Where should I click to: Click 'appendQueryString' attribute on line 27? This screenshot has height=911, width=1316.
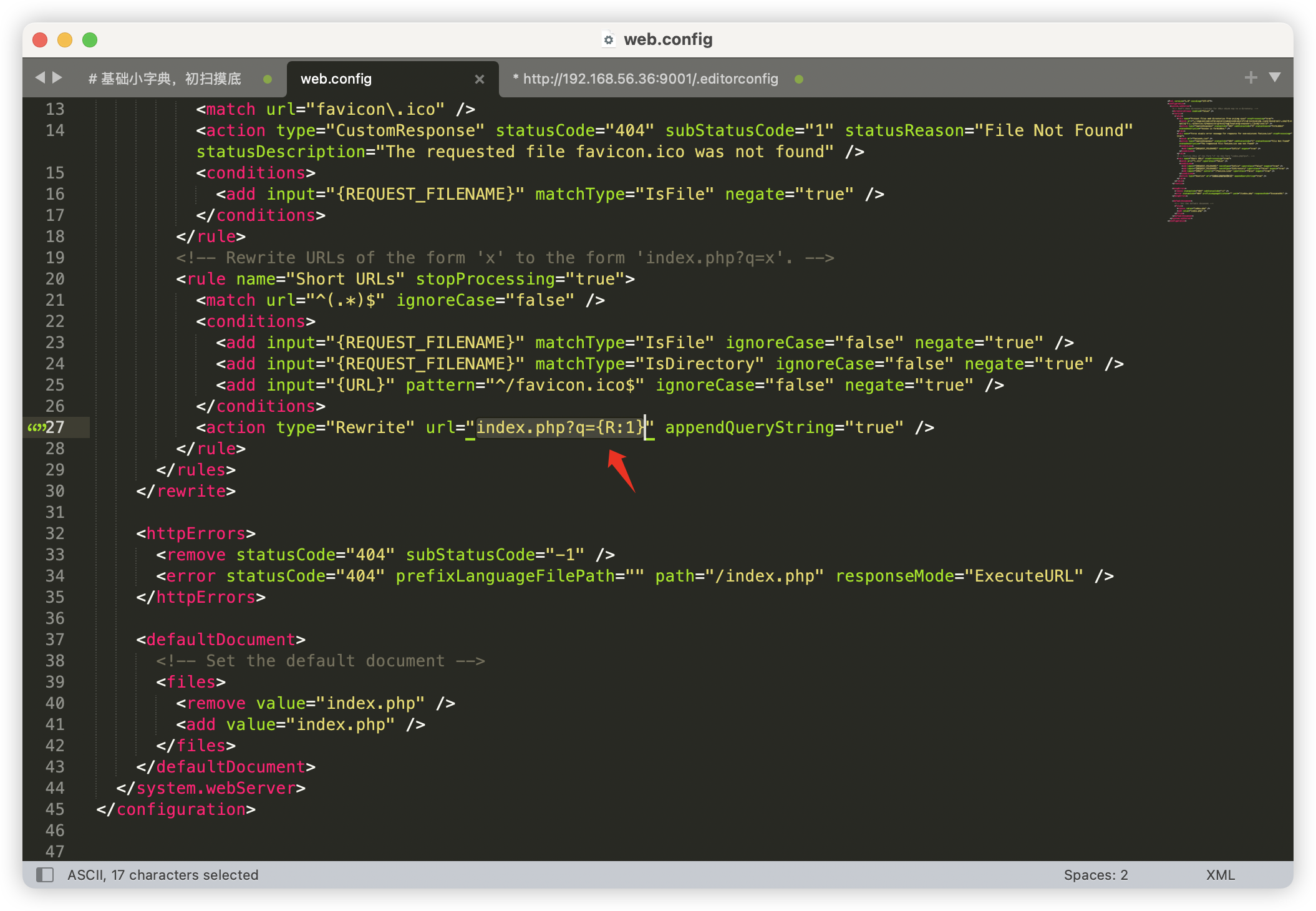pos(750,427)
